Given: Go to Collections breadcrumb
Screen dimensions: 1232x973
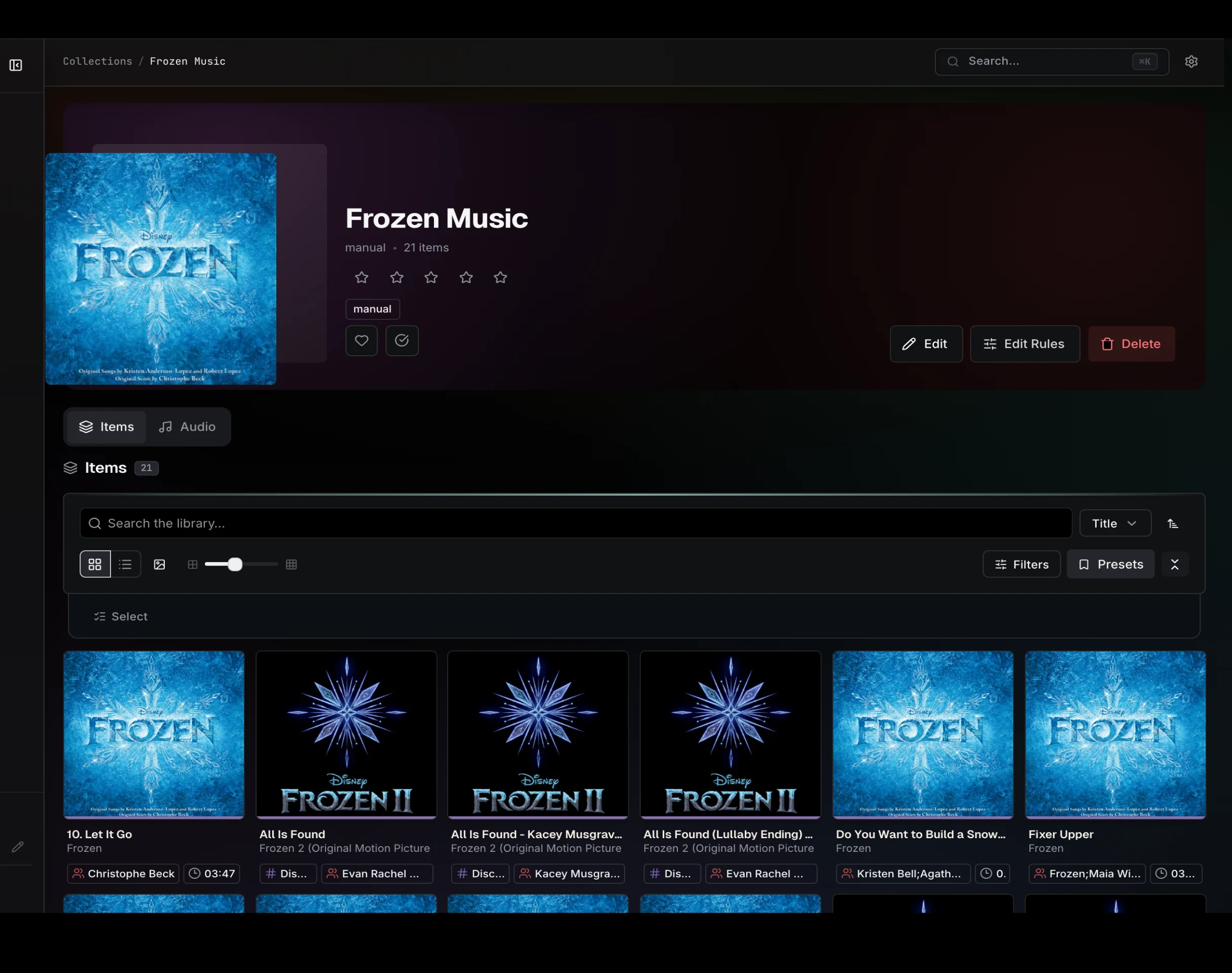Looking at the screenshot, I should coord(97,61).
